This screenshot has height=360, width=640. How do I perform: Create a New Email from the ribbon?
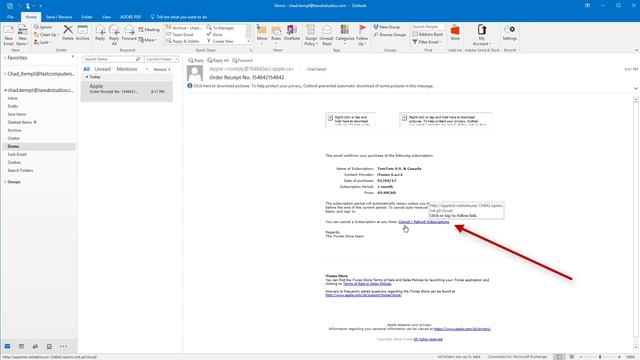(x=9, y=35)
